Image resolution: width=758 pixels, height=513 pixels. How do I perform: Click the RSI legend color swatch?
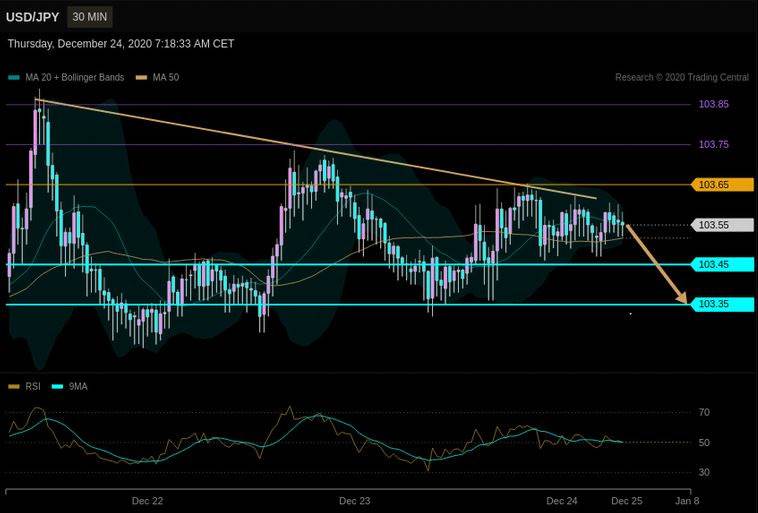click(x=14, y=386)
